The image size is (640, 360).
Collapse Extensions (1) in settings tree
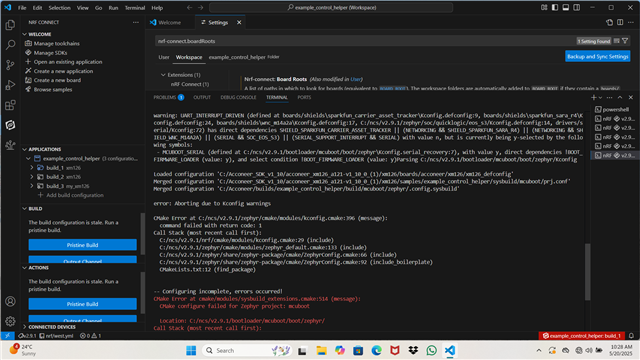(x=163, y=75)
